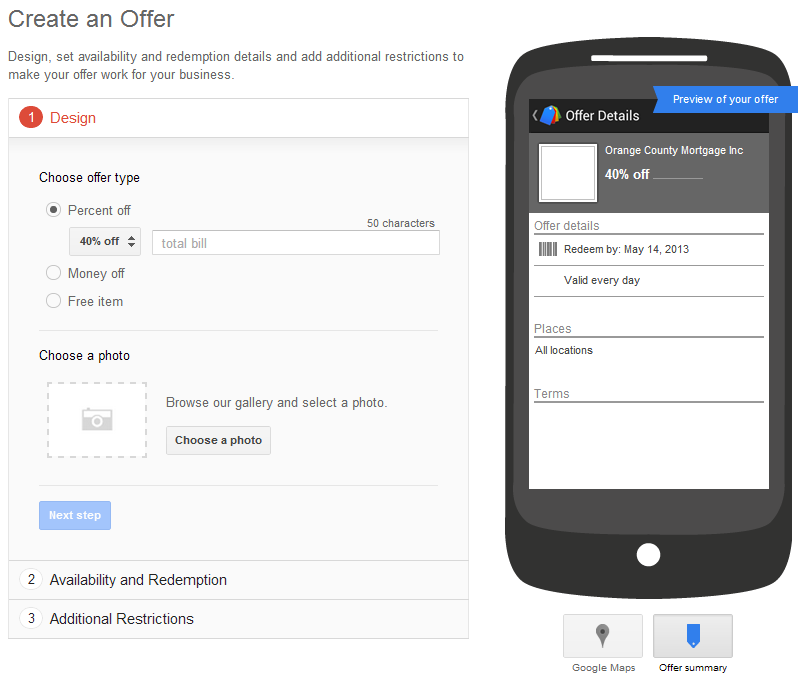Screen dimensions: 809x685
Task: Click the map pin icon above Google Maps
Action: [602, 634]
